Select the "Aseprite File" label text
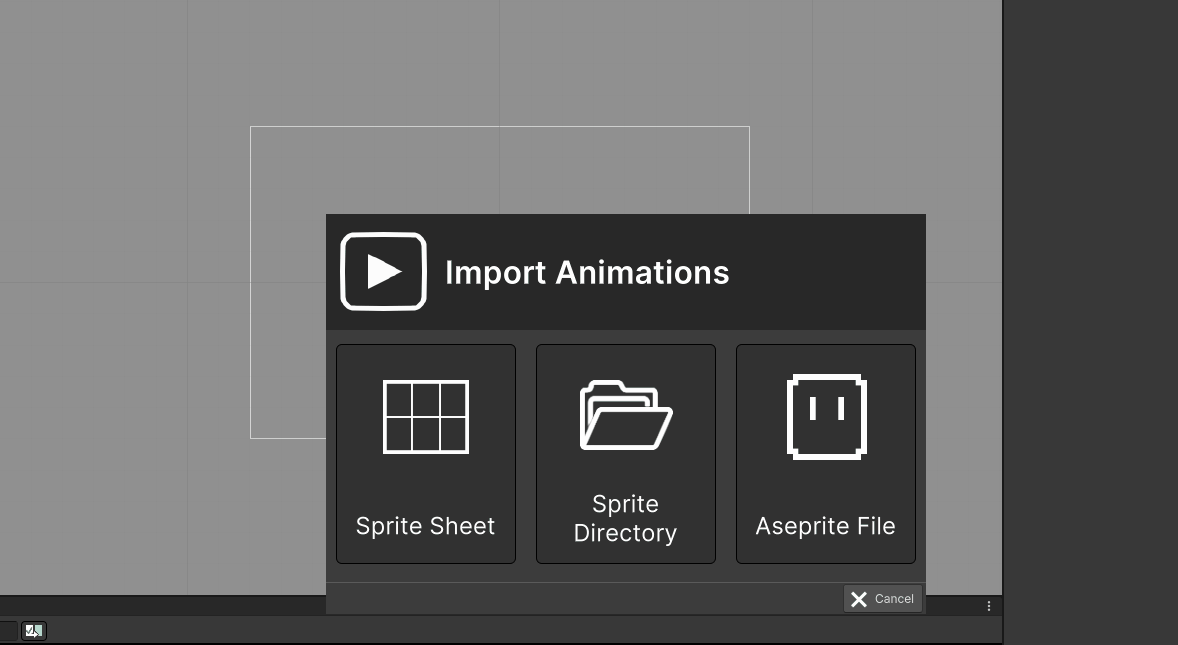This screenshot has width=1178, height=645. pos(825,526)
